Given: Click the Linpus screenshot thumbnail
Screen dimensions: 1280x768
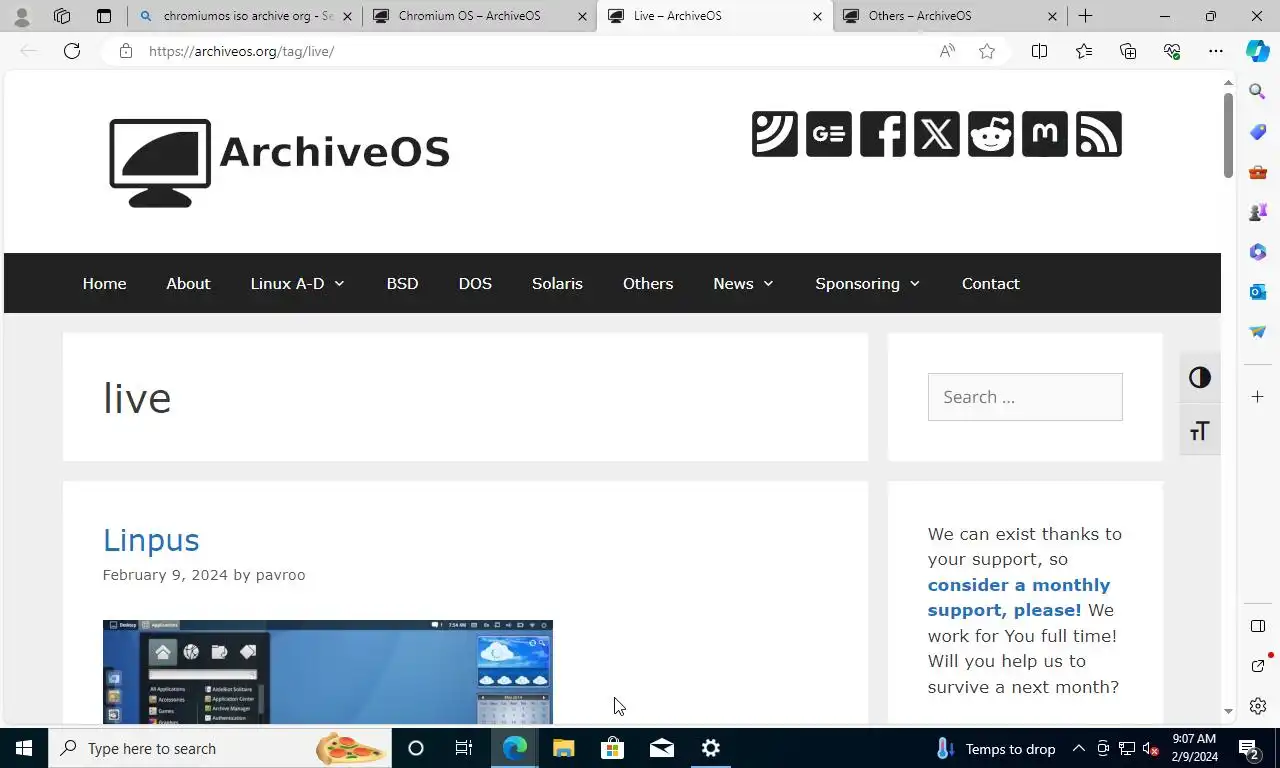Looking at the screenshot, I should coord(328,672).
